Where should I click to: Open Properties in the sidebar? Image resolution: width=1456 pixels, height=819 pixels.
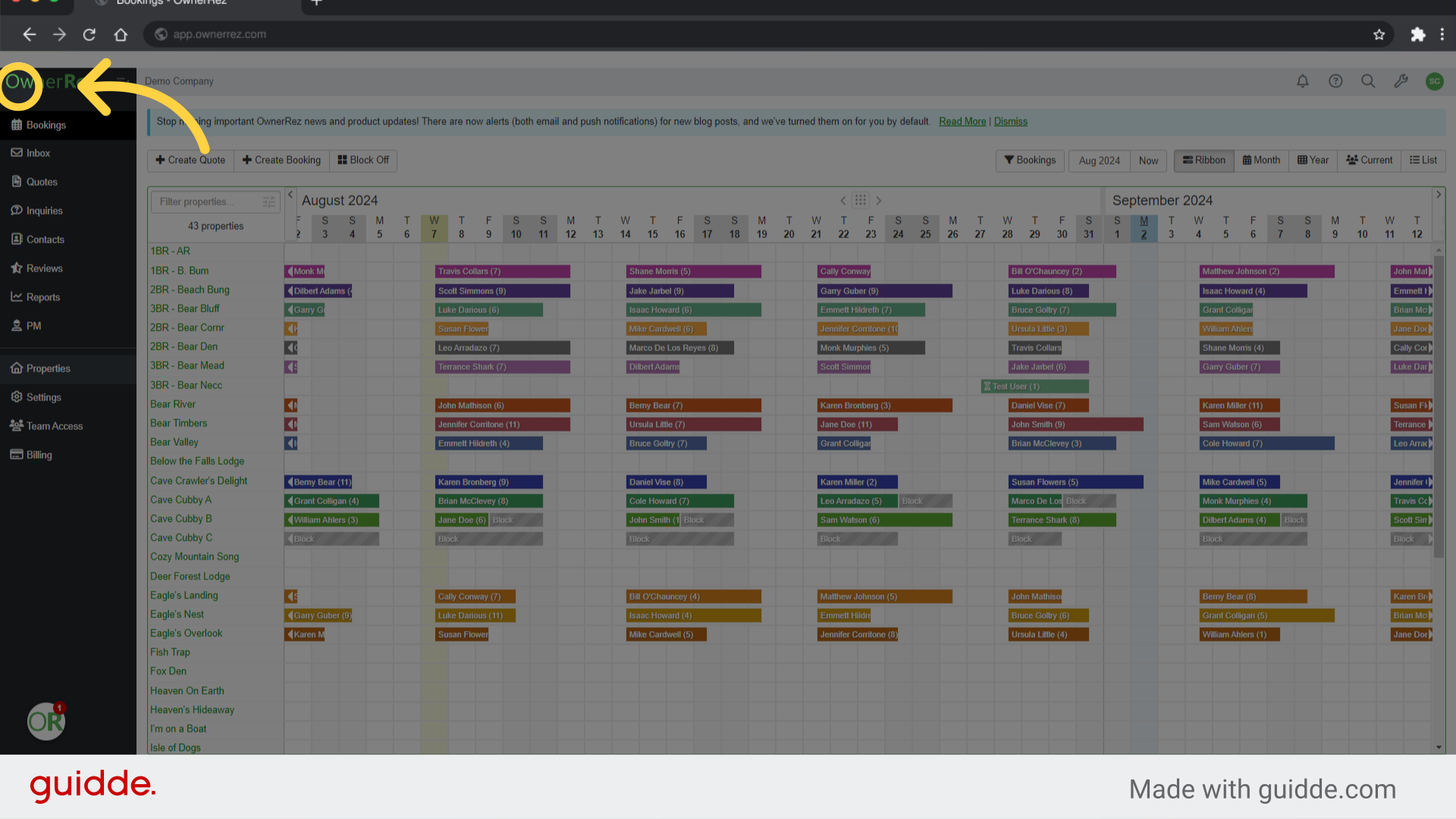point(48,369)
